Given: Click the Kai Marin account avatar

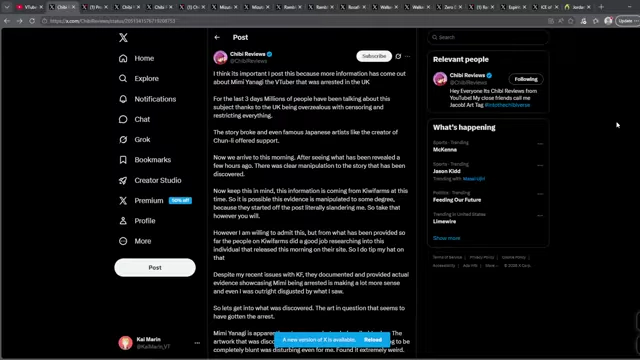Looking at the screenshot, I should click(x=125, y=343).
